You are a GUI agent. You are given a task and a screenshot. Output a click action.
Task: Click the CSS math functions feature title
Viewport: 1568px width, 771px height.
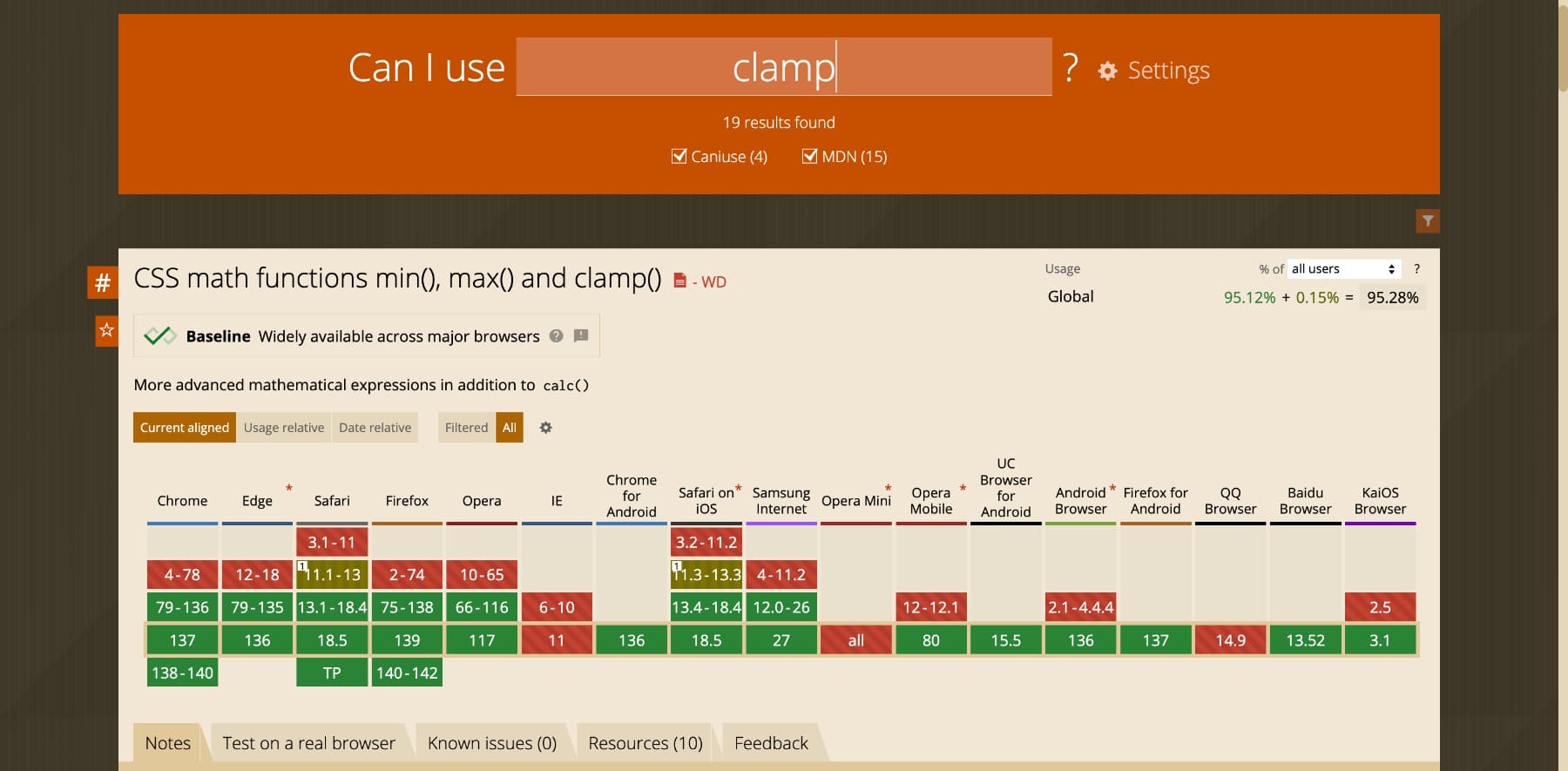pyautogui.click(x=397, y=278)
